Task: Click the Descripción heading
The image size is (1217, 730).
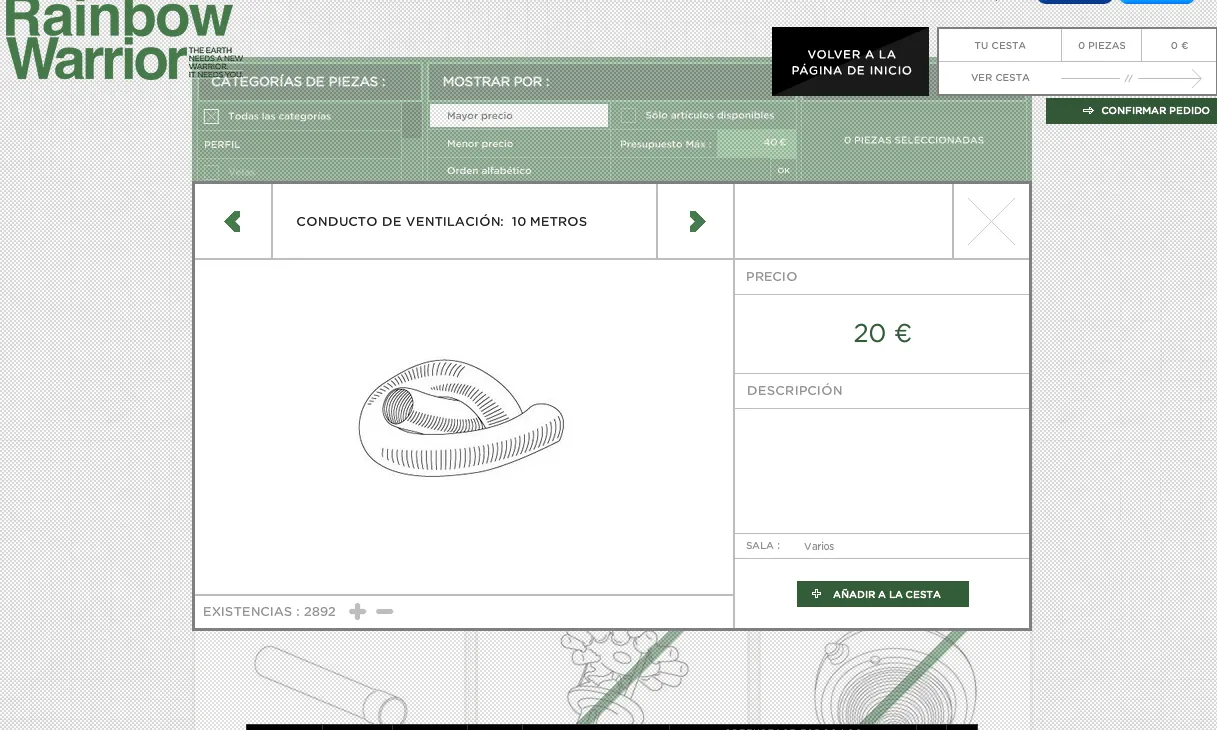Action: (795, 391)
